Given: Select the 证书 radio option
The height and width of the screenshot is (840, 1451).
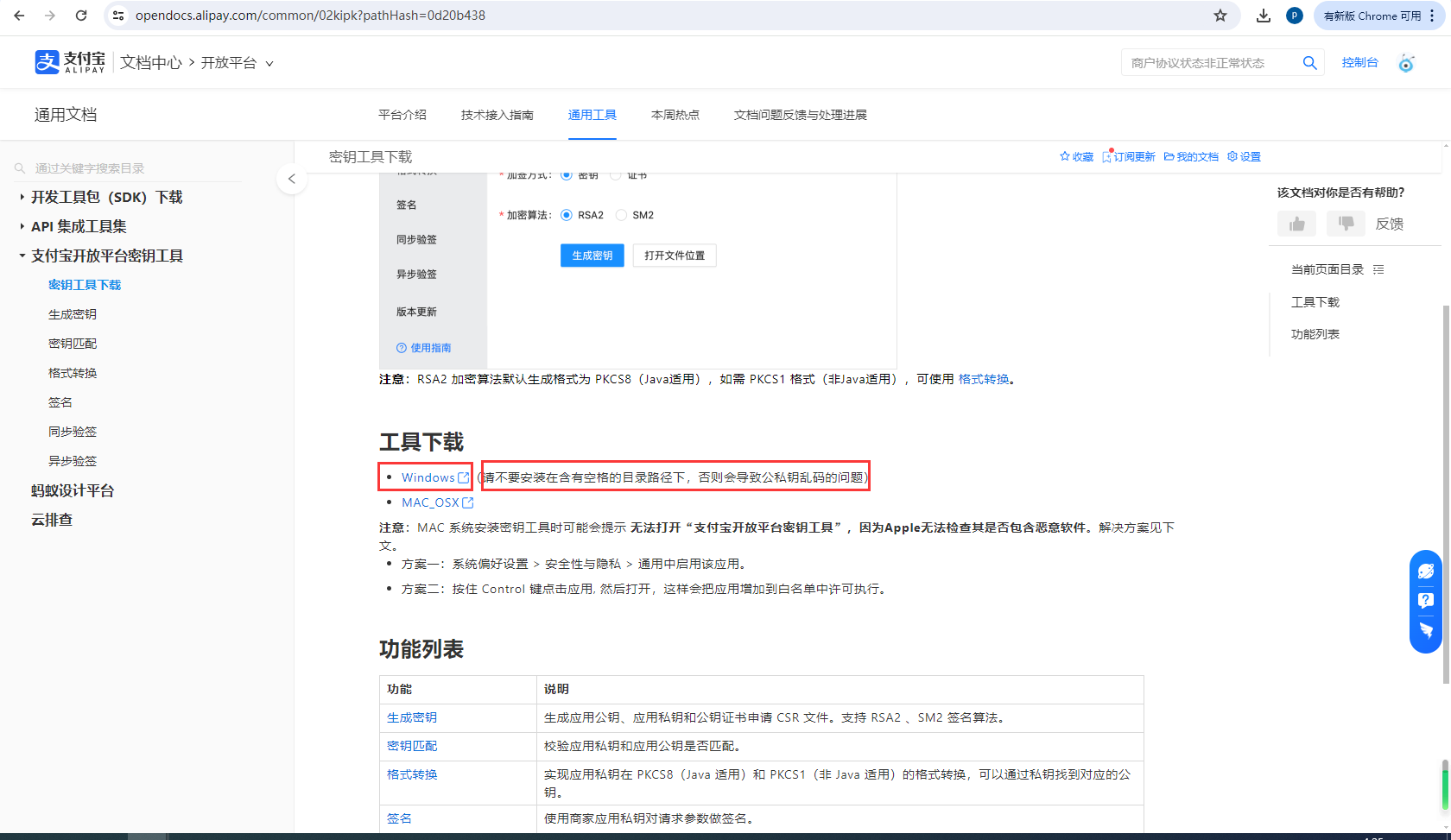Looking at the screenshot, I should point(616,176).
